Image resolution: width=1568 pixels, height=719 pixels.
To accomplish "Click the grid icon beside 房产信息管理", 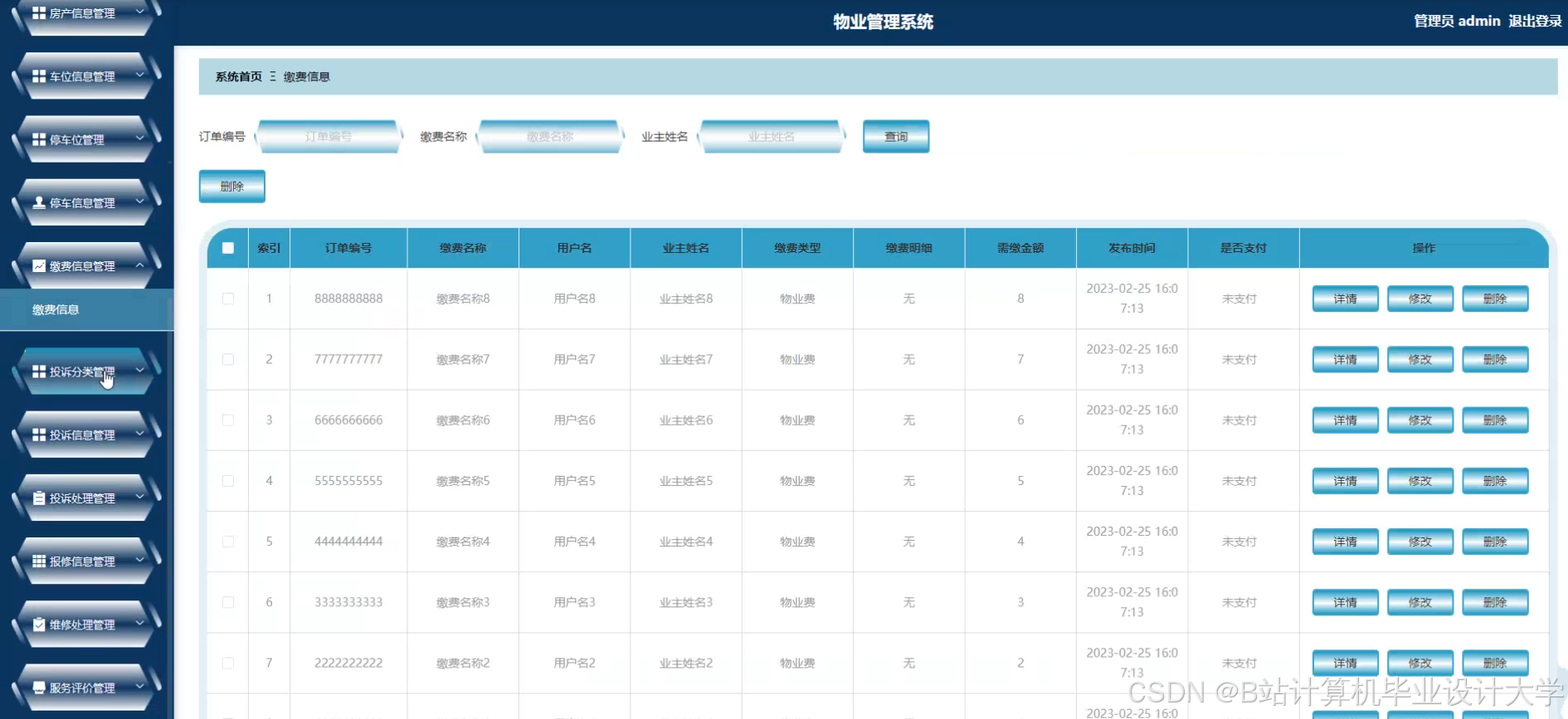I will point(39,13).
